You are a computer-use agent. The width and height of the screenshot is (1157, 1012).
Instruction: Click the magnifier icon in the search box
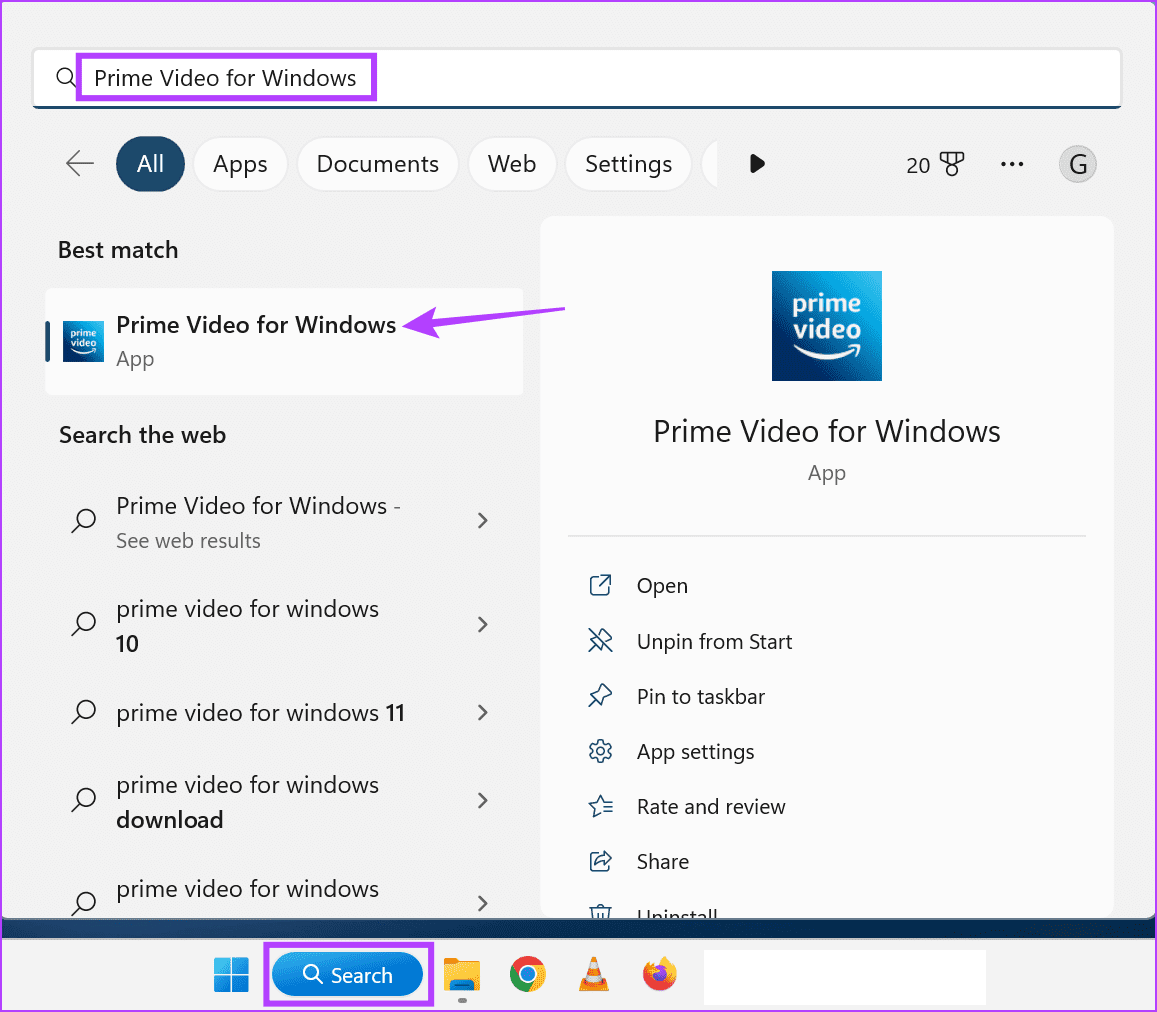pyautogui.click(x=66, y=78)
